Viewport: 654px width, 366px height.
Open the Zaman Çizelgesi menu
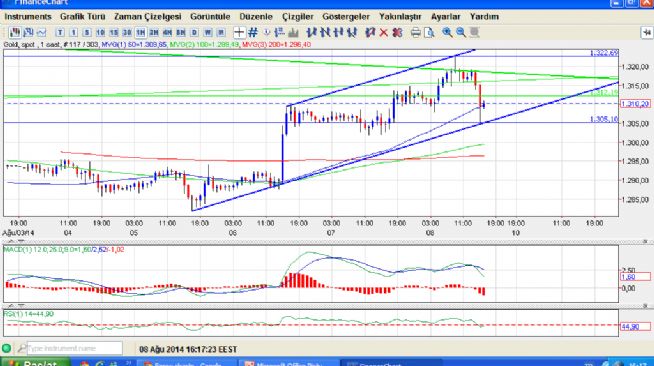click(148, 17)
